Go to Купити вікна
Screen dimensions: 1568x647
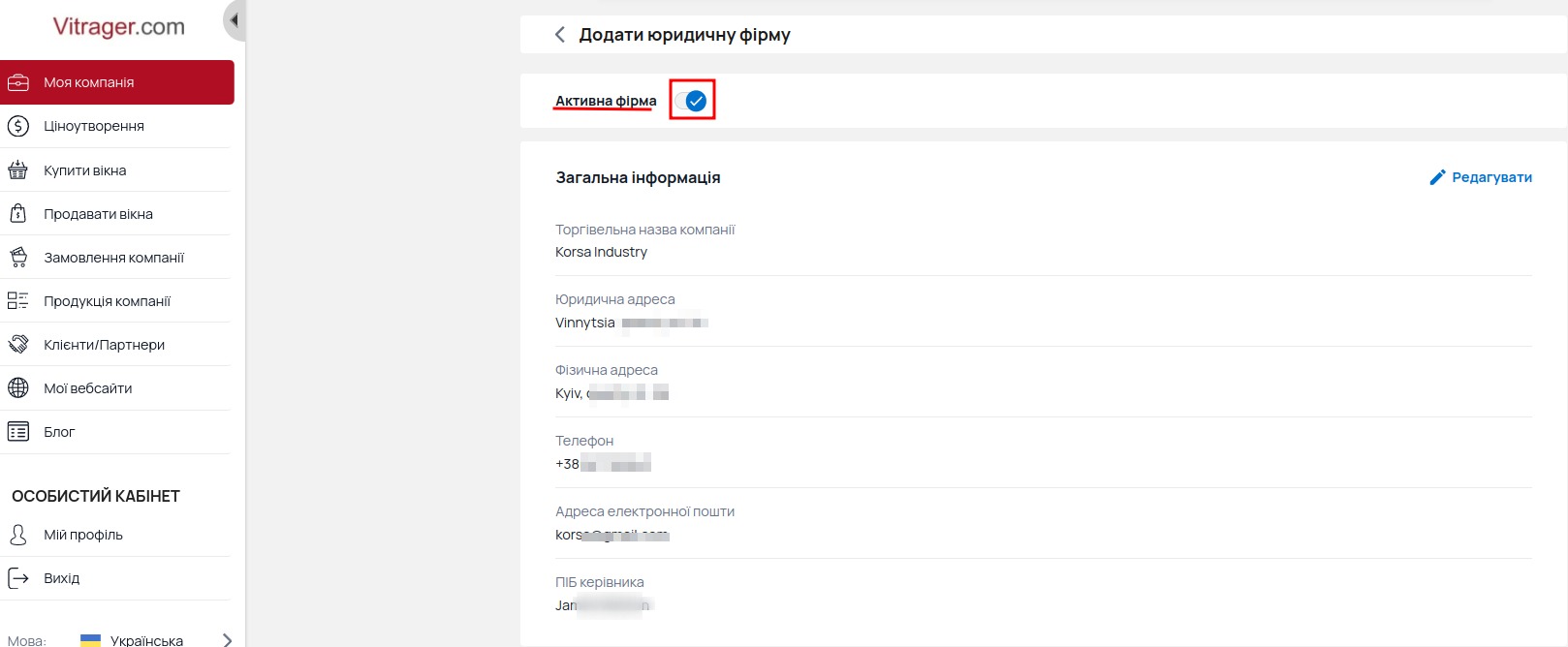[85, 170]
